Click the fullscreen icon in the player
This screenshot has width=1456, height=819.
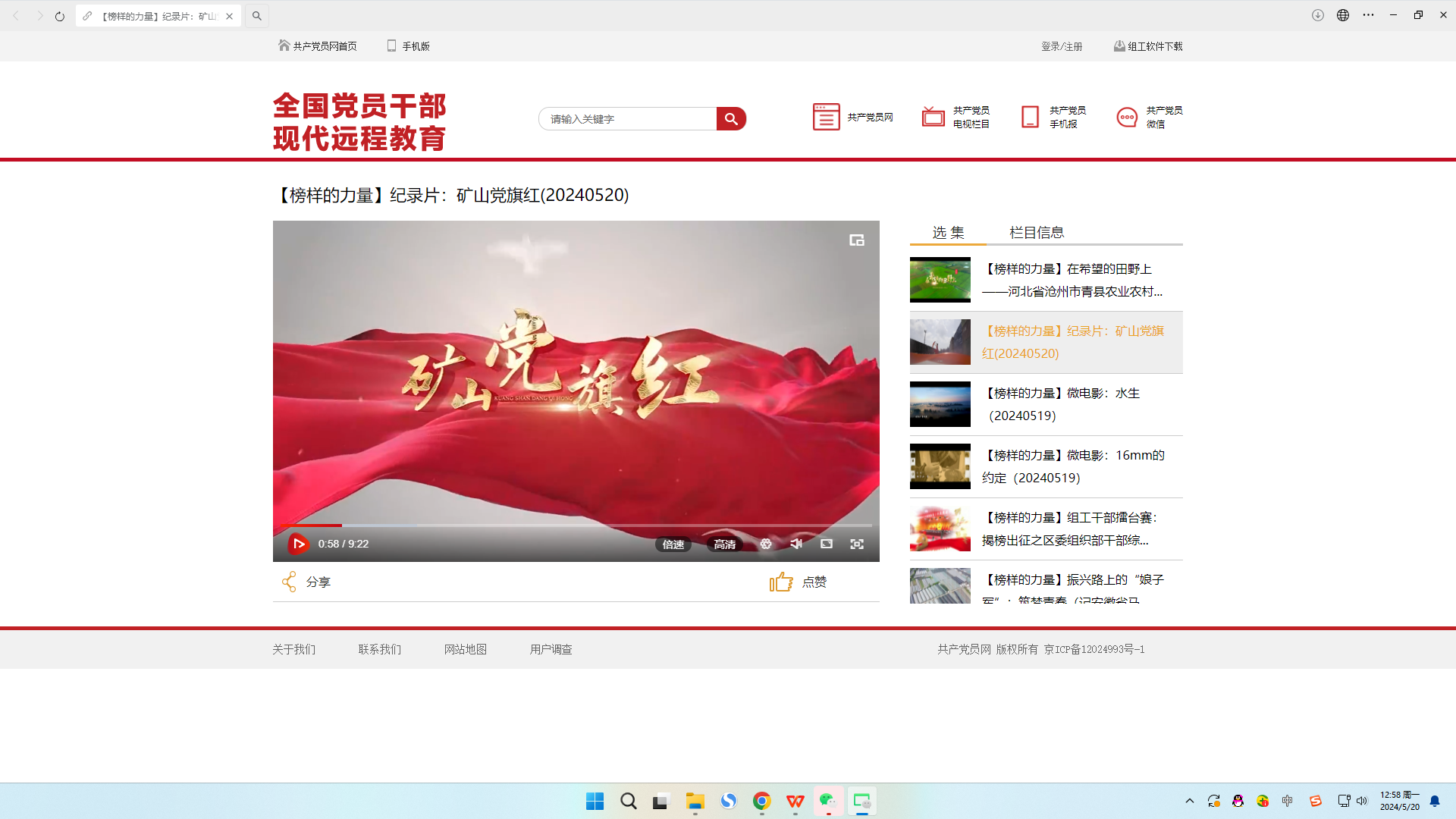[x=857, y=544]
